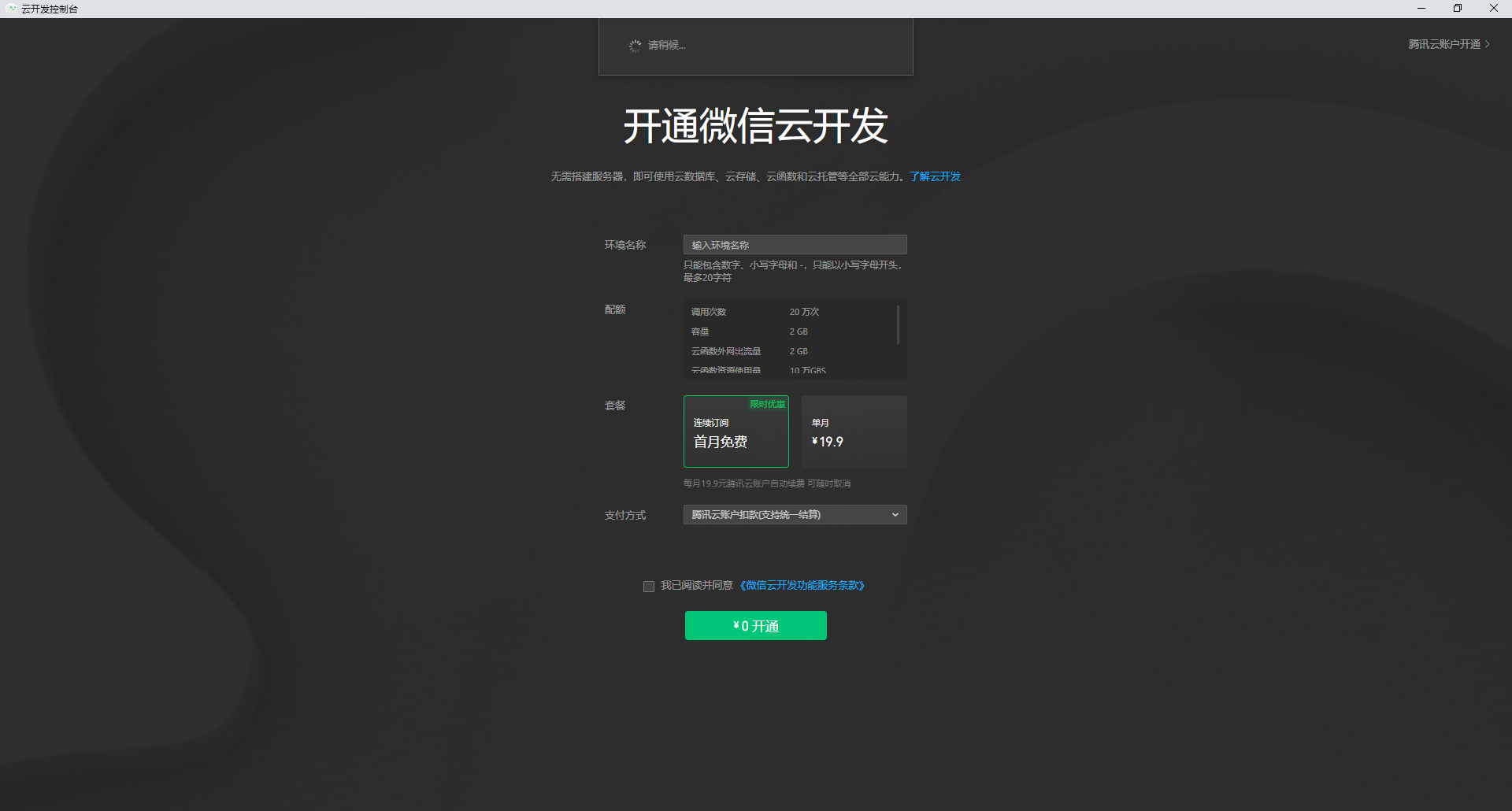Restore the 云开发控制台 window size

(1458, 9)
